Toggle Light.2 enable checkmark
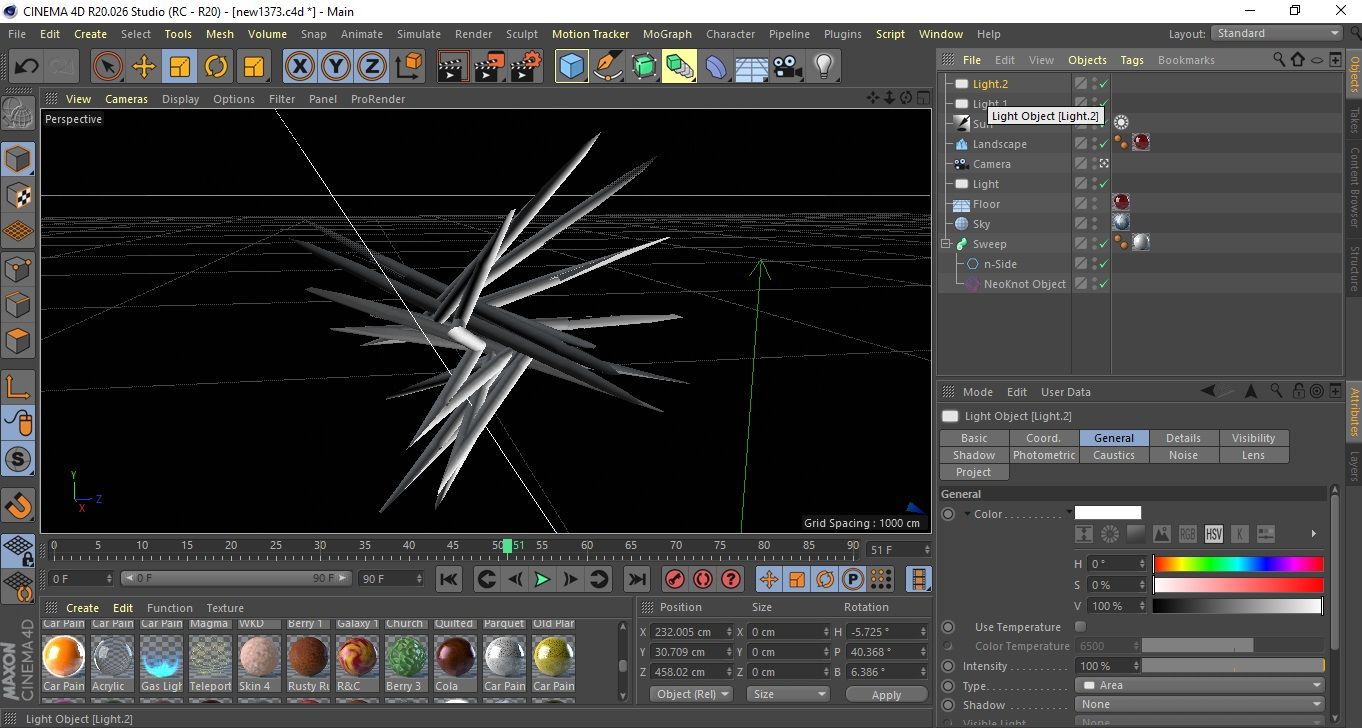The image size is (1362, 728). click(1103, 84)
